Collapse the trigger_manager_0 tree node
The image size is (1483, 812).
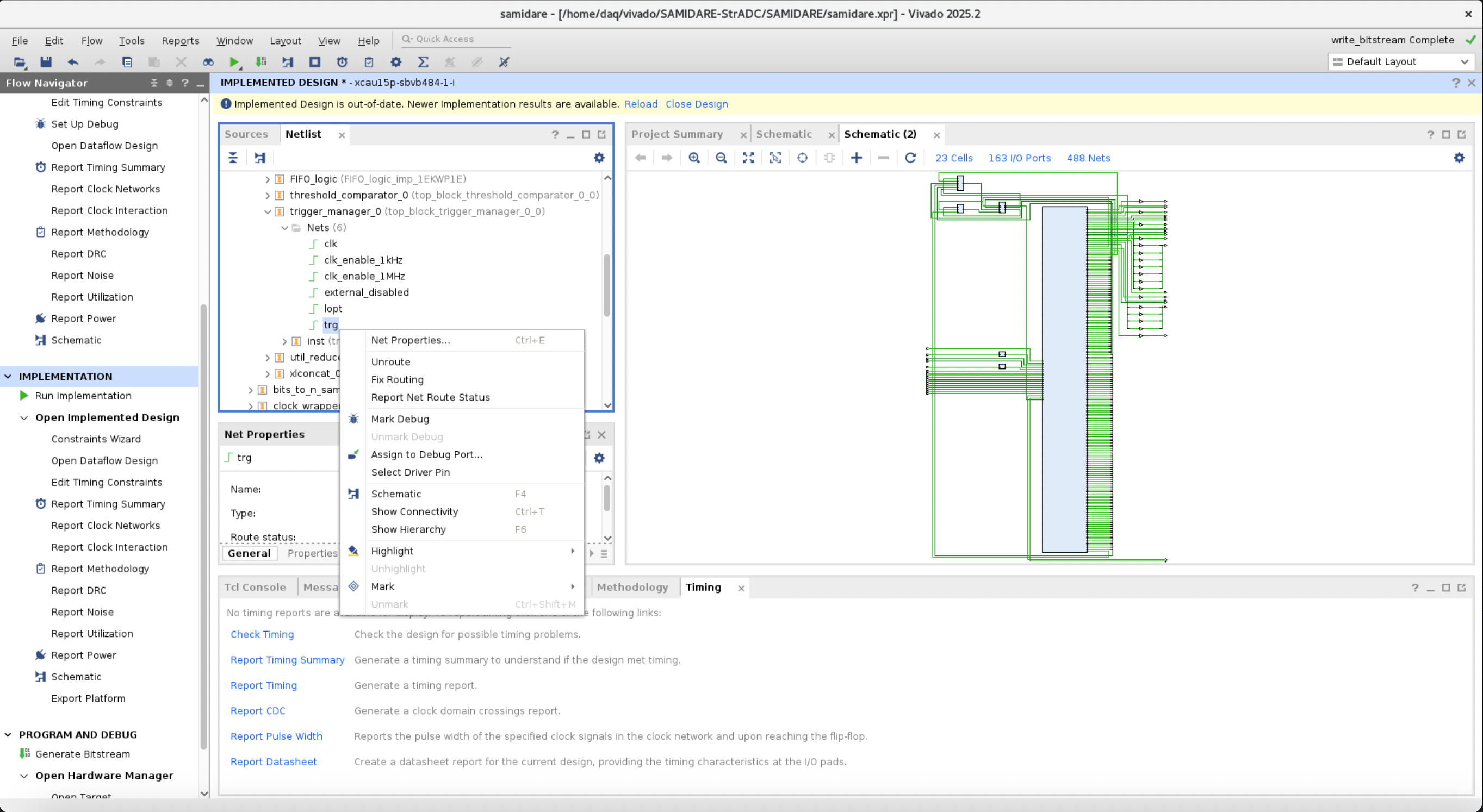[x=268, y=212]
